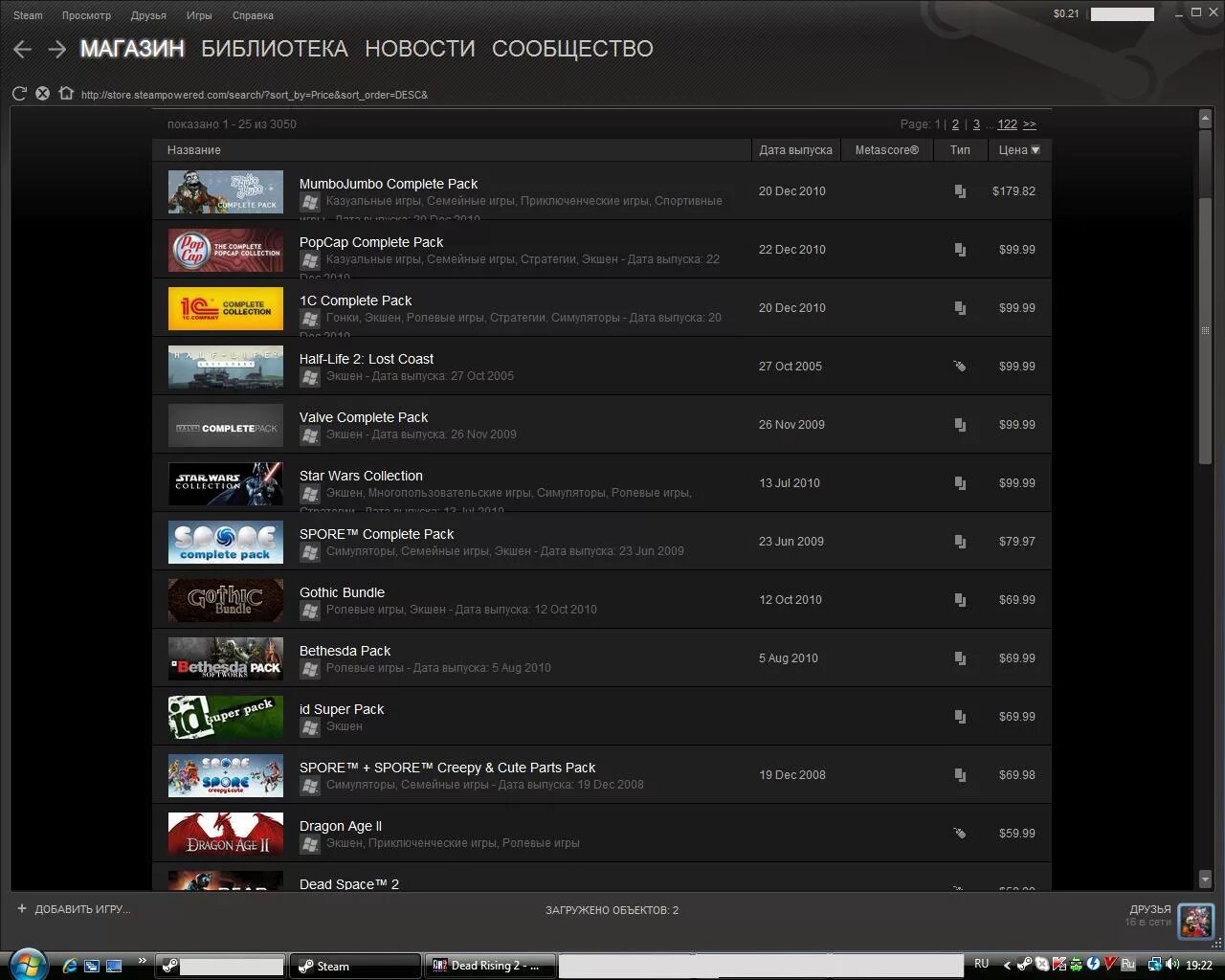Jump to results page 122
The image size is (1225, 980).
(1007, 124)
